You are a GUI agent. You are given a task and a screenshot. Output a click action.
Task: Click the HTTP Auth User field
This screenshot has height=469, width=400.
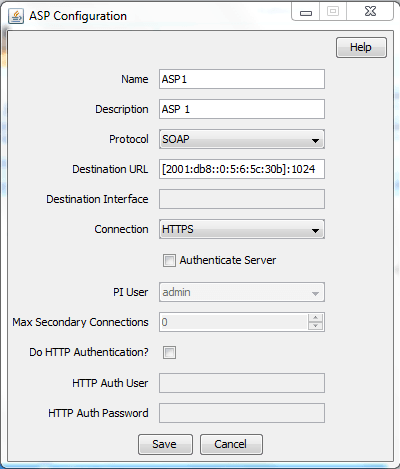click(242, 383)
